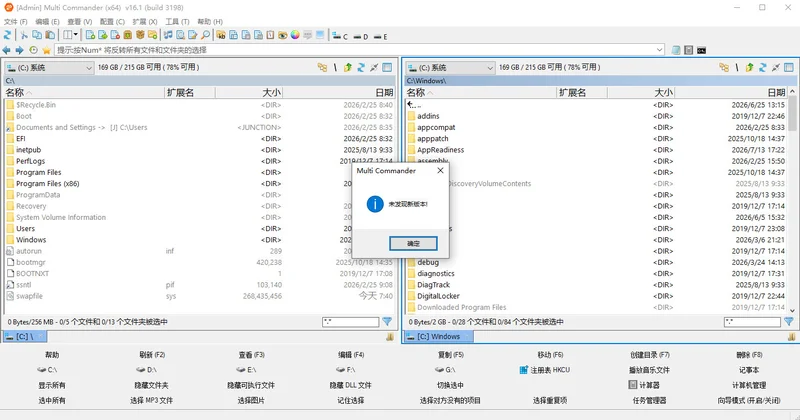Toggle the filter funnel in left panel
This screenshot has height=420, width=800.
click(x=387, y=322)
